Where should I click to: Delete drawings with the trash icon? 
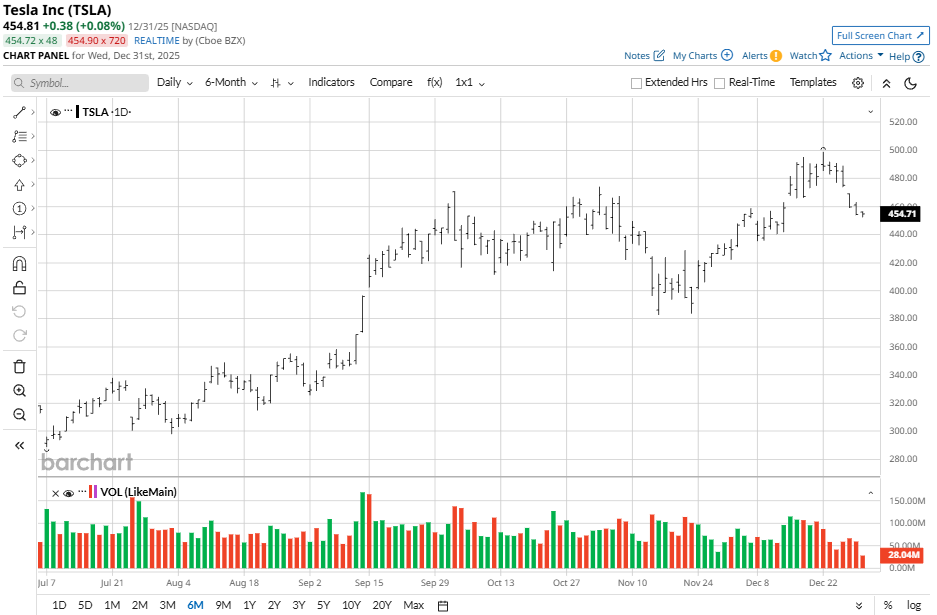tap(19, 366)
